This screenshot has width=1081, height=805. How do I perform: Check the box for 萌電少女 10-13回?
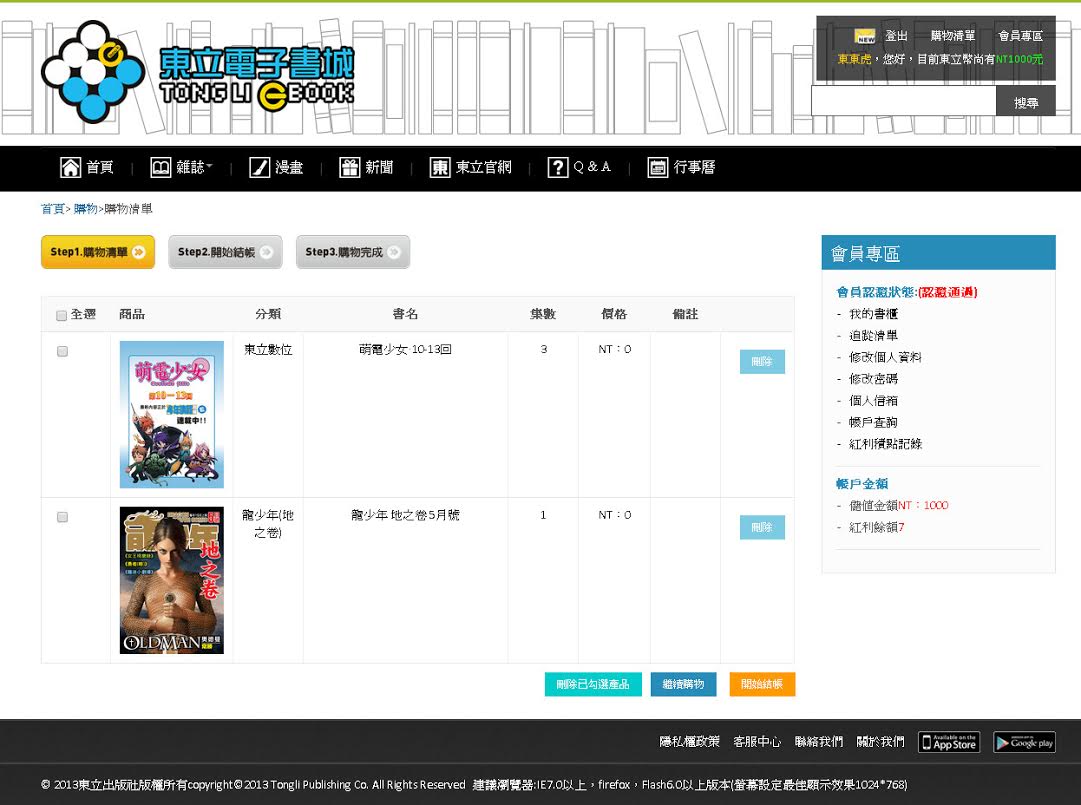[62, 351]
